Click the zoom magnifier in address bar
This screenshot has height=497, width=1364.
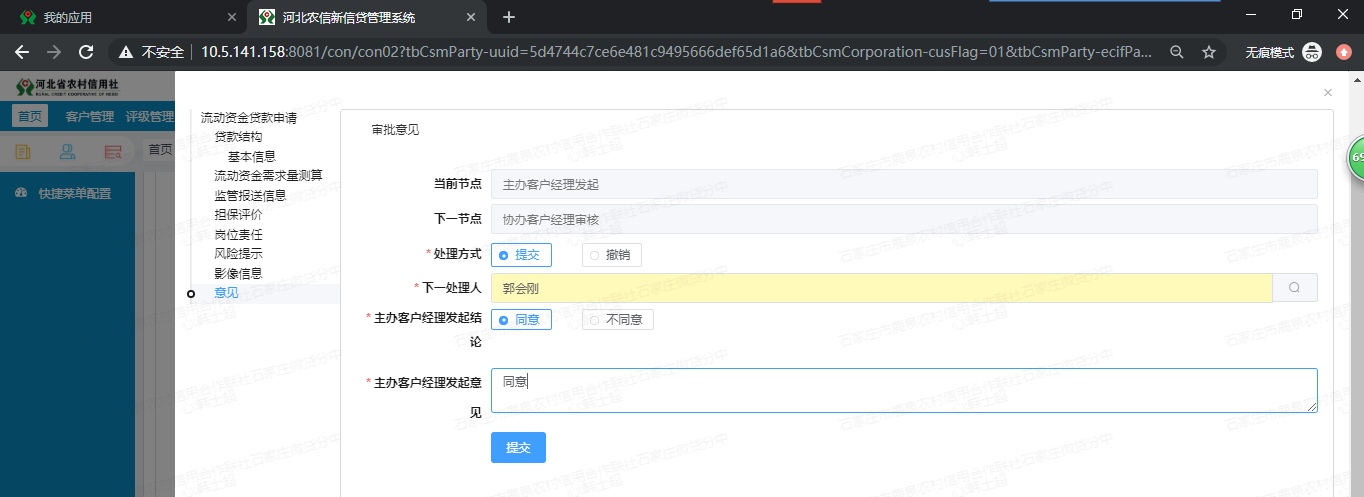coord(1177,52)
